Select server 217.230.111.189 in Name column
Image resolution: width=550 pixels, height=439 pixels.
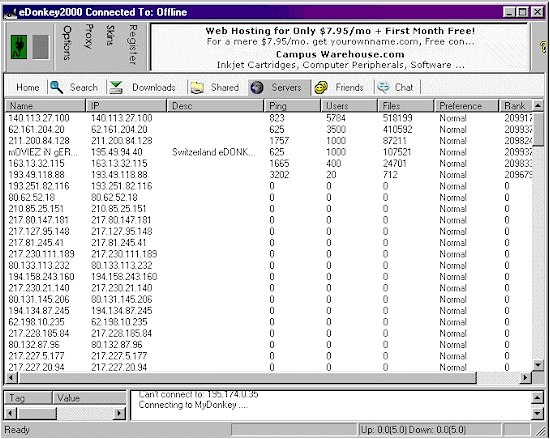pos(41,254)
